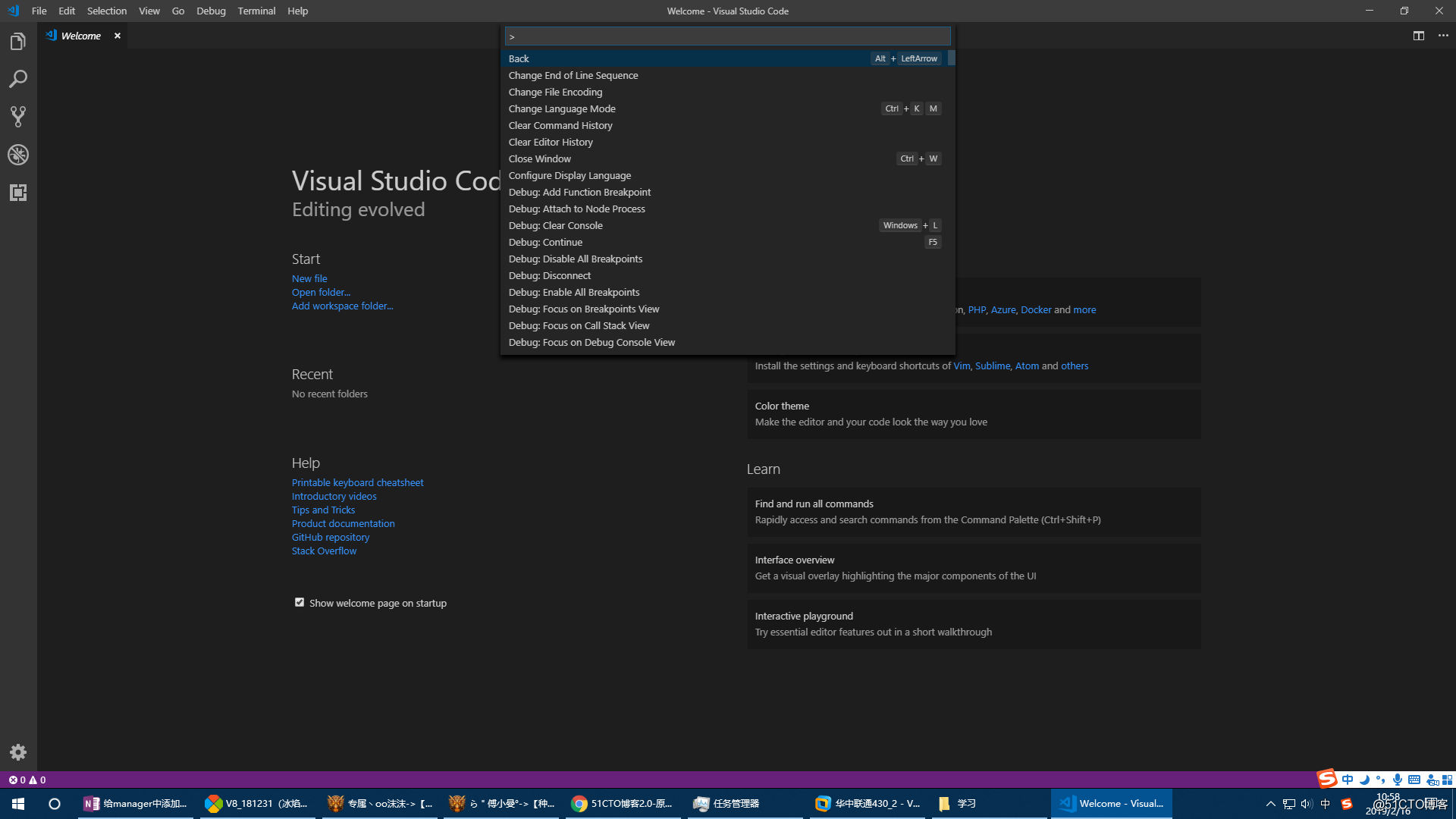Toggle Show welcome page on startup

[300, 603]
